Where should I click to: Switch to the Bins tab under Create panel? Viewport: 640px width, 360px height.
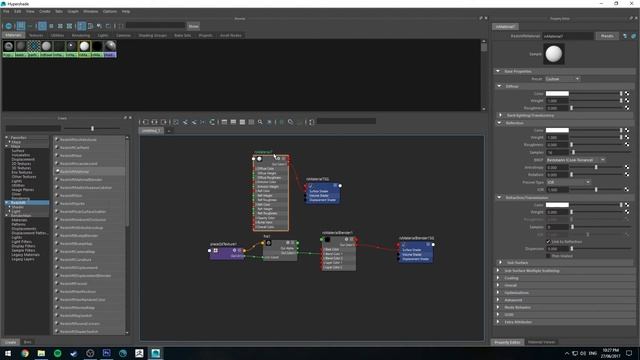click(27, 342)
